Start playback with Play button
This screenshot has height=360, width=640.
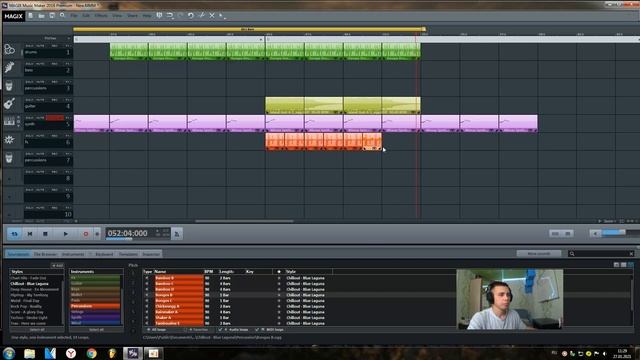[65, 234]
